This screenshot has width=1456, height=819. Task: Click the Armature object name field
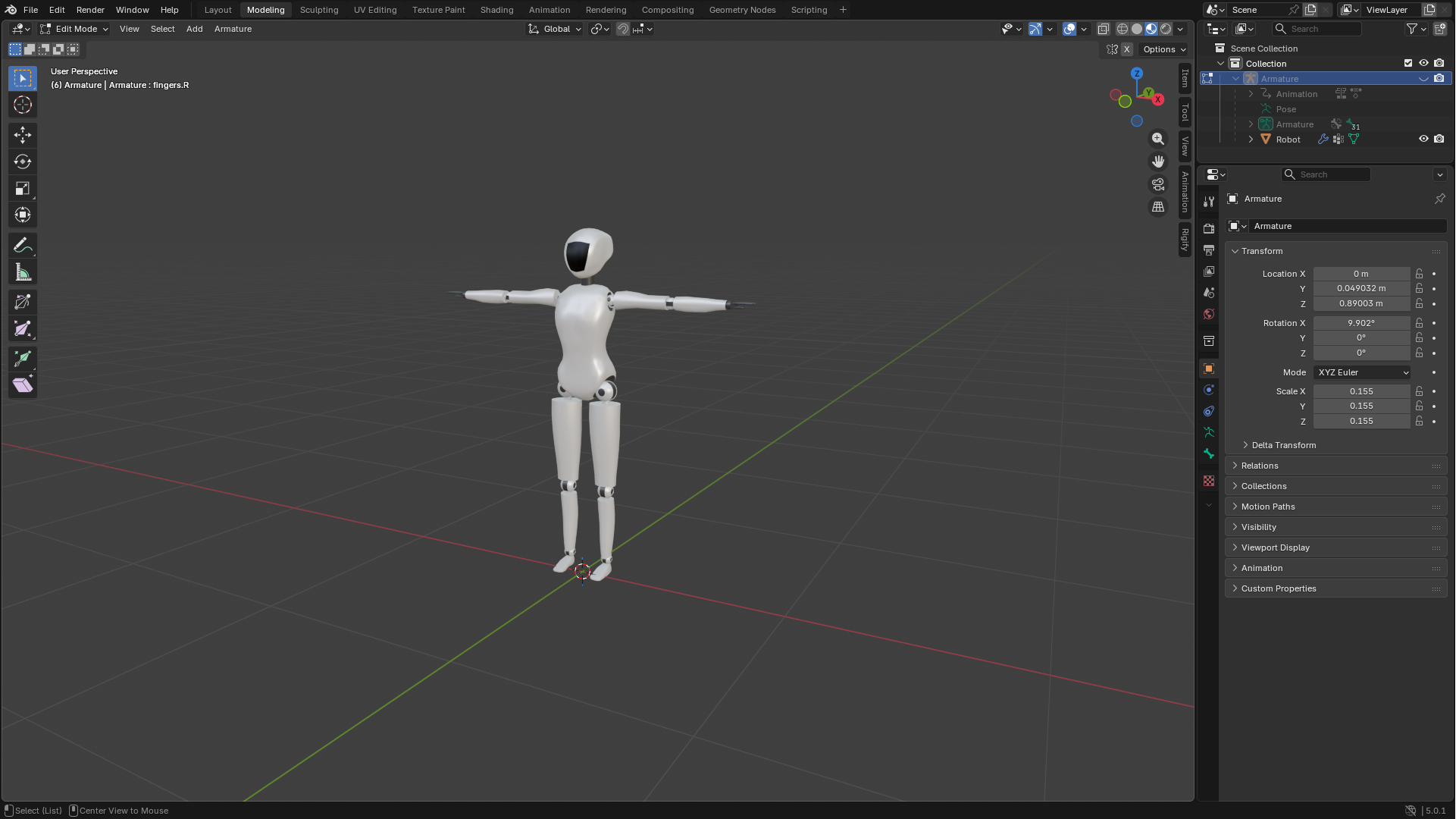(1348, 226)
